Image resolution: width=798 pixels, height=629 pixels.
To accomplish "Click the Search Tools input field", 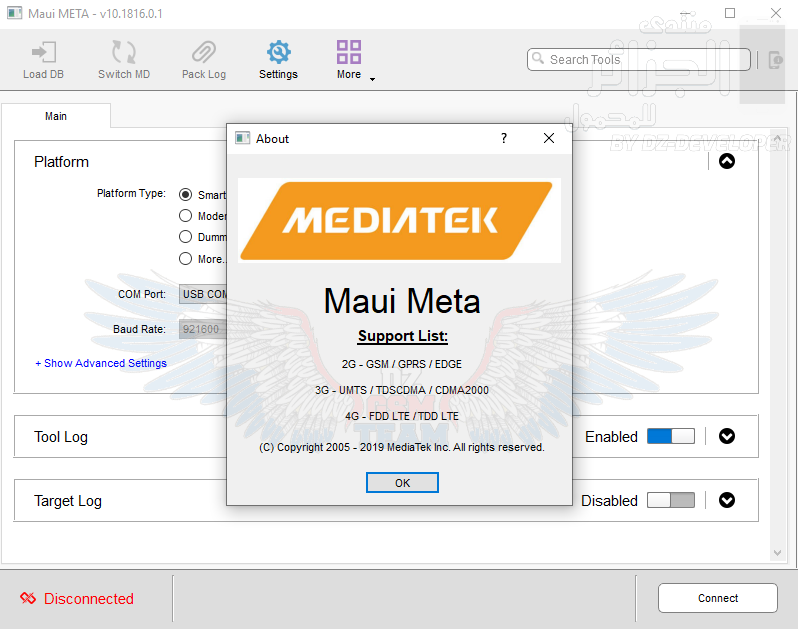I will tap(639, 60).
